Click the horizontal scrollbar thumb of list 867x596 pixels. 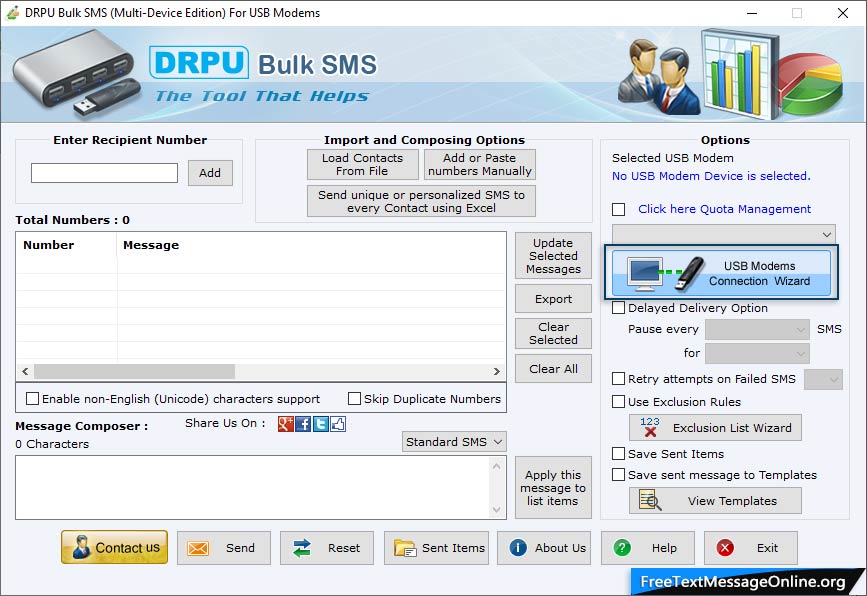coord(134,371)
